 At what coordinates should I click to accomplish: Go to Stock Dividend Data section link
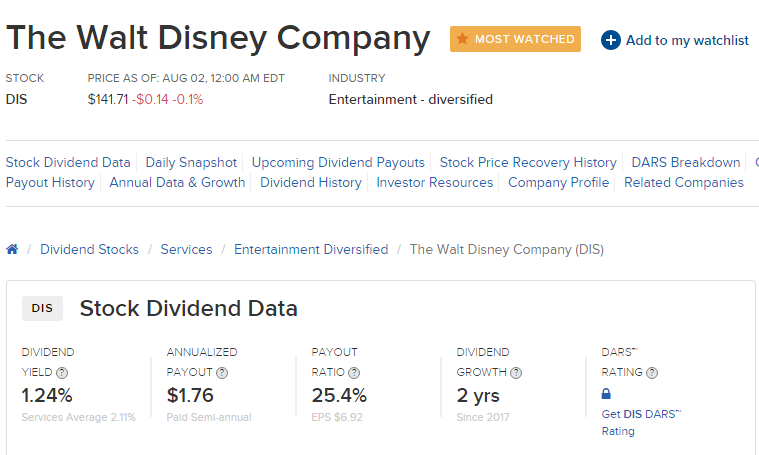click(x=68, y=162)
